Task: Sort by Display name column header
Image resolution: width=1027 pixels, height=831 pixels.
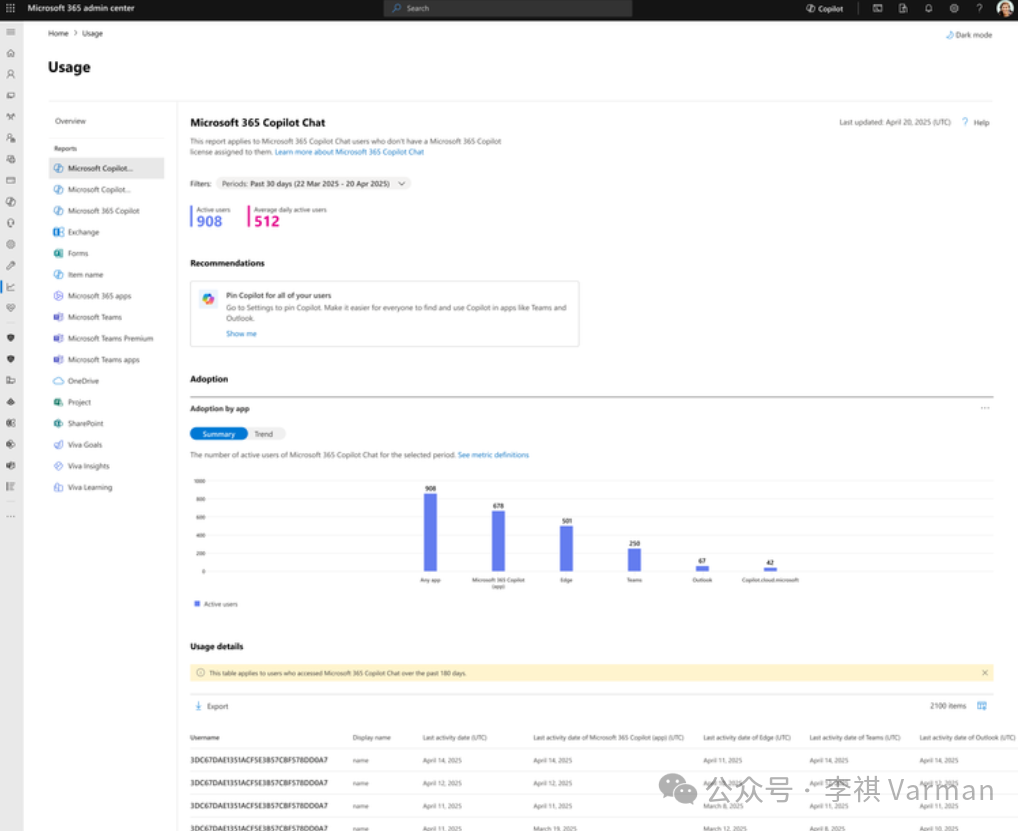Action: click(x=371, y=738)
